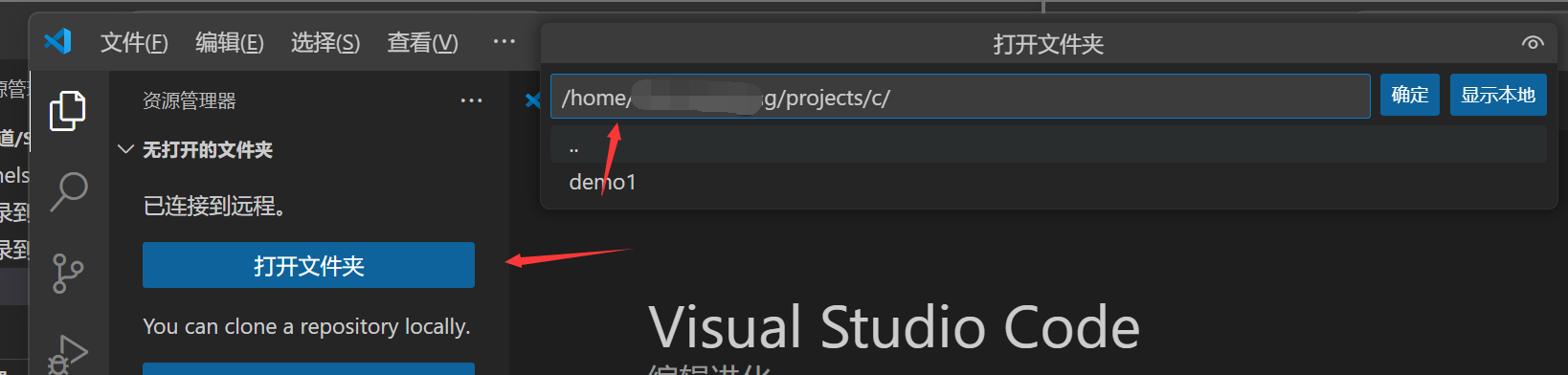Image resolution: width=1568 pixels, height=375 pixels.
Task: Open the Run and Debug icon
Action: [68, 354]
